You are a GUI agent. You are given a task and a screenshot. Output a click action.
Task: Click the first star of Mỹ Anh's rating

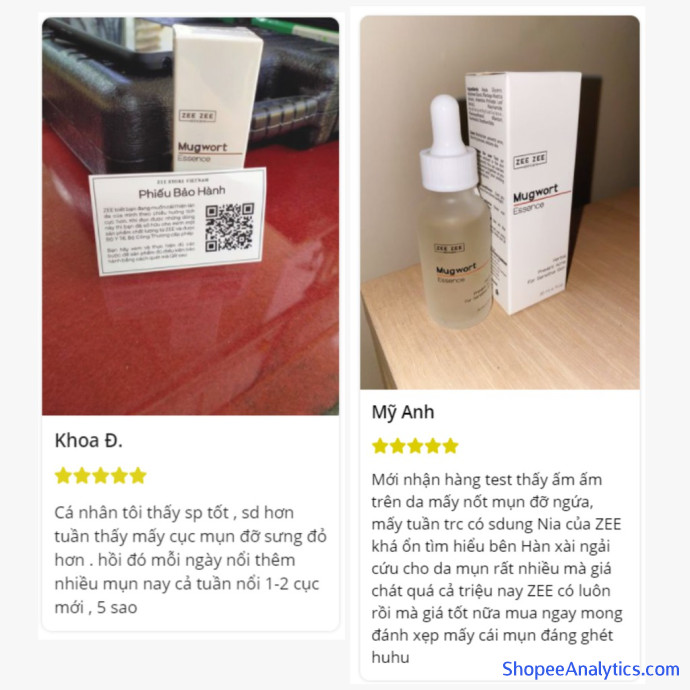pyautogui.click(x=380, y=446)
